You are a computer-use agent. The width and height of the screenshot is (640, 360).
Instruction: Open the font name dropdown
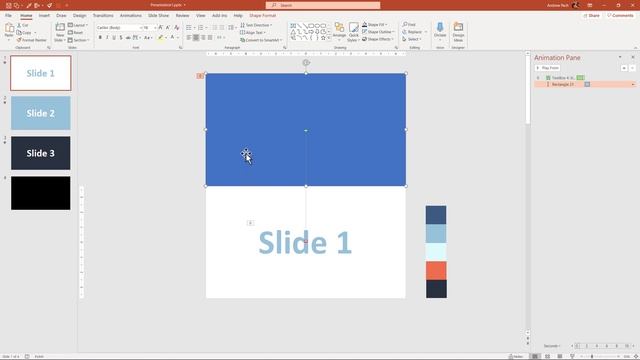coord(141,28)
